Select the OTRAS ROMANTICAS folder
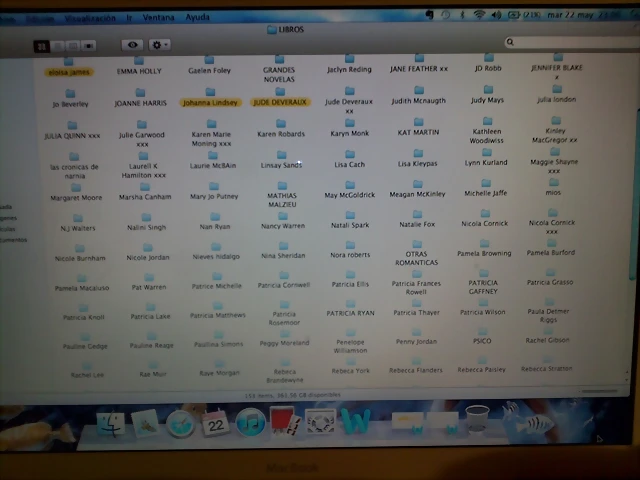Screen dimensions: 640x480 pyautogui.click(x=416, y=253)
